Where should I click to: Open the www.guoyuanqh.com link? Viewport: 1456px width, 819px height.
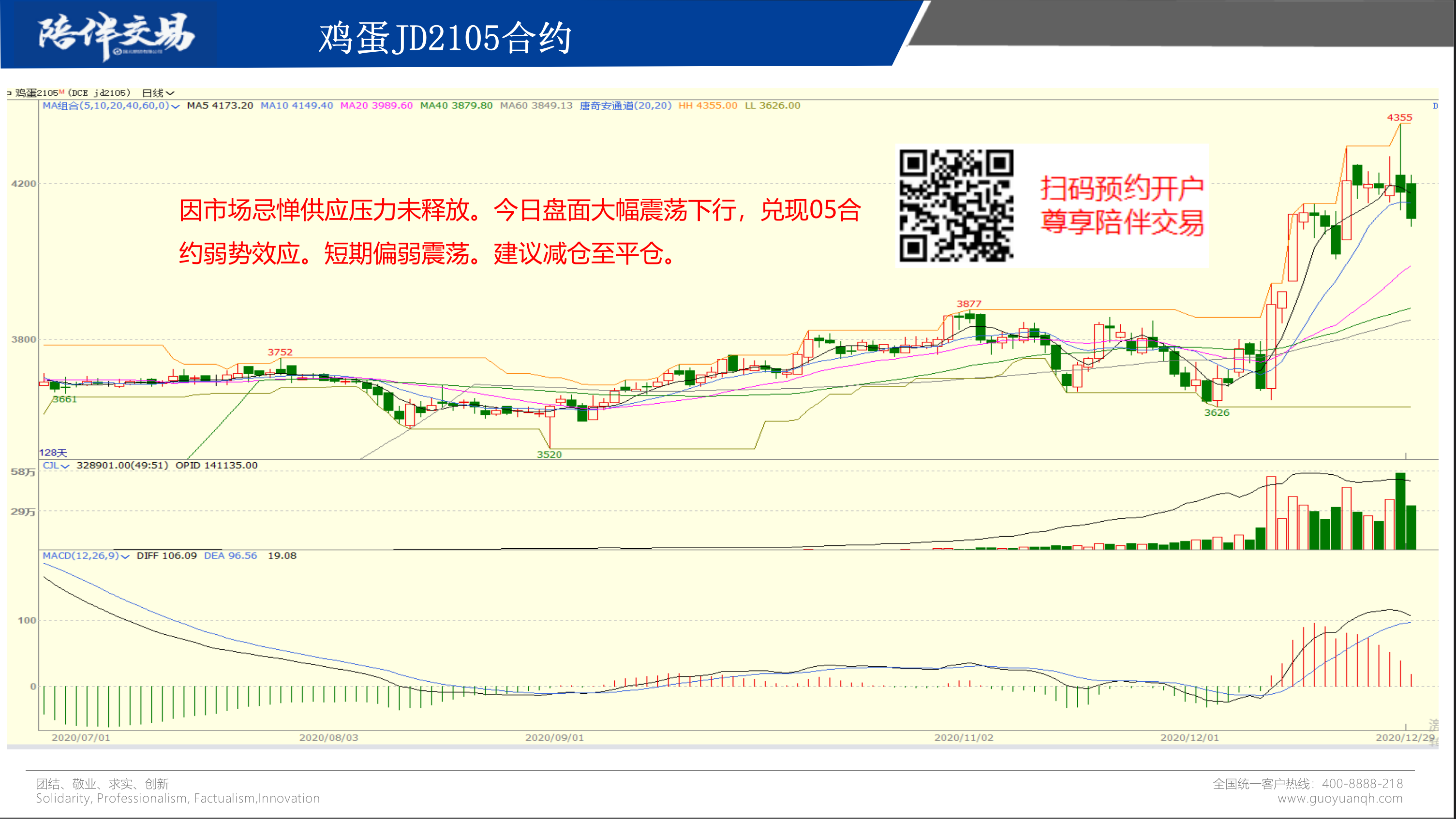click(x=1339, y=799)
